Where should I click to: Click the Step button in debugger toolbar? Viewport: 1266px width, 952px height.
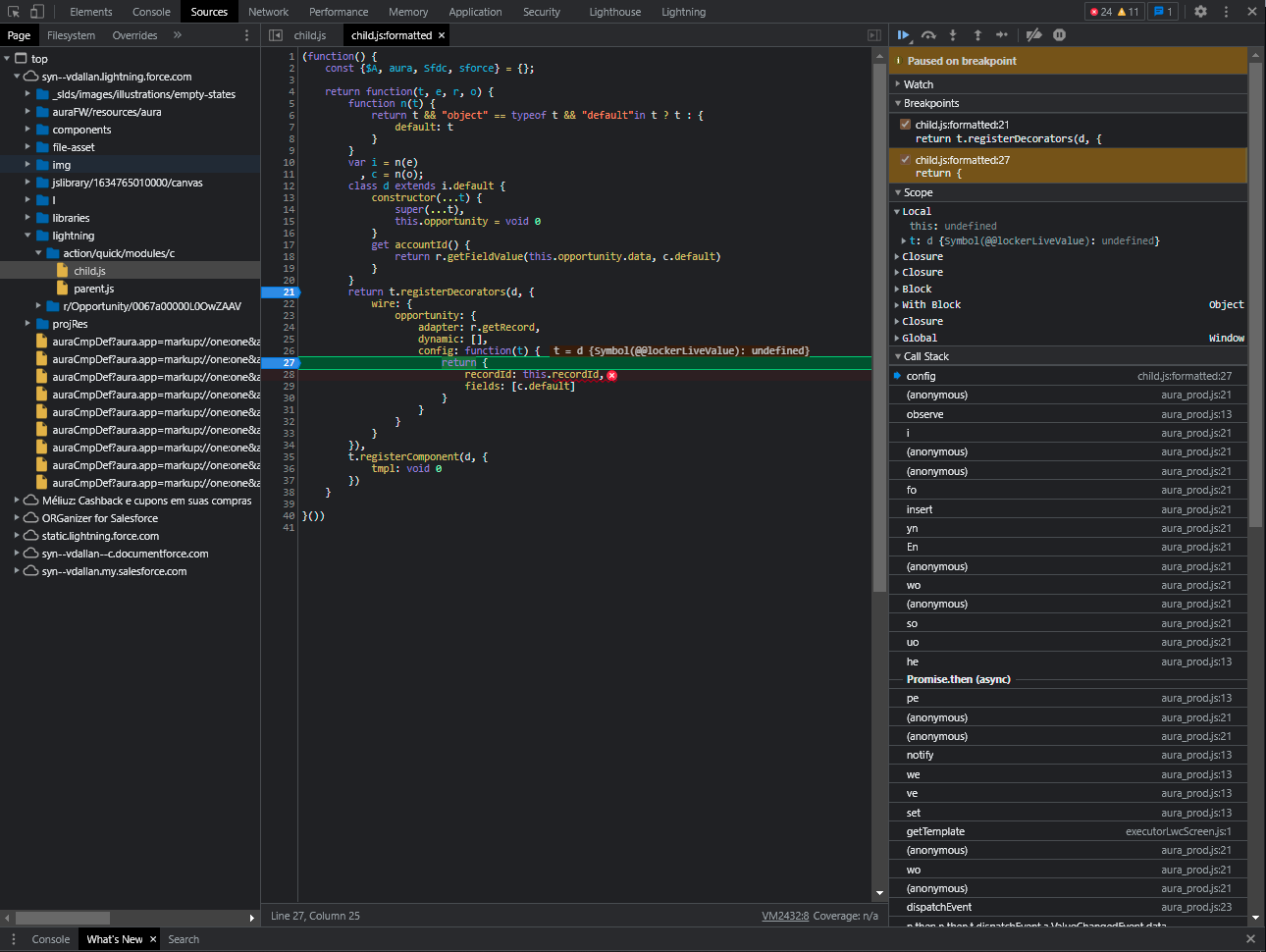point(1002,35)
